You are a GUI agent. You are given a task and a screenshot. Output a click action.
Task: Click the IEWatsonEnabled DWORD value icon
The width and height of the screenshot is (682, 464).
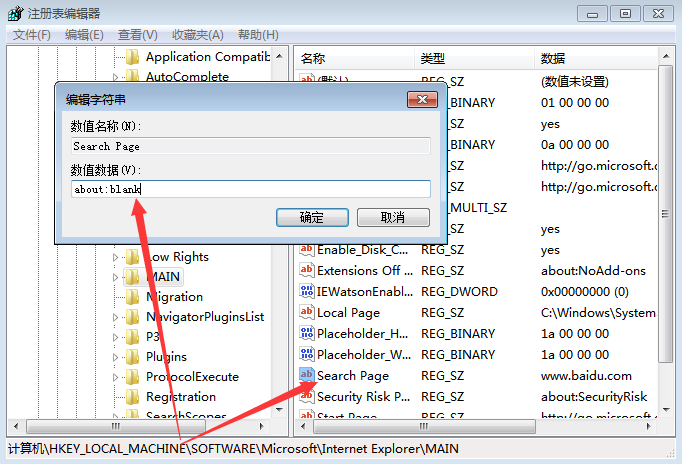(307, 292)
